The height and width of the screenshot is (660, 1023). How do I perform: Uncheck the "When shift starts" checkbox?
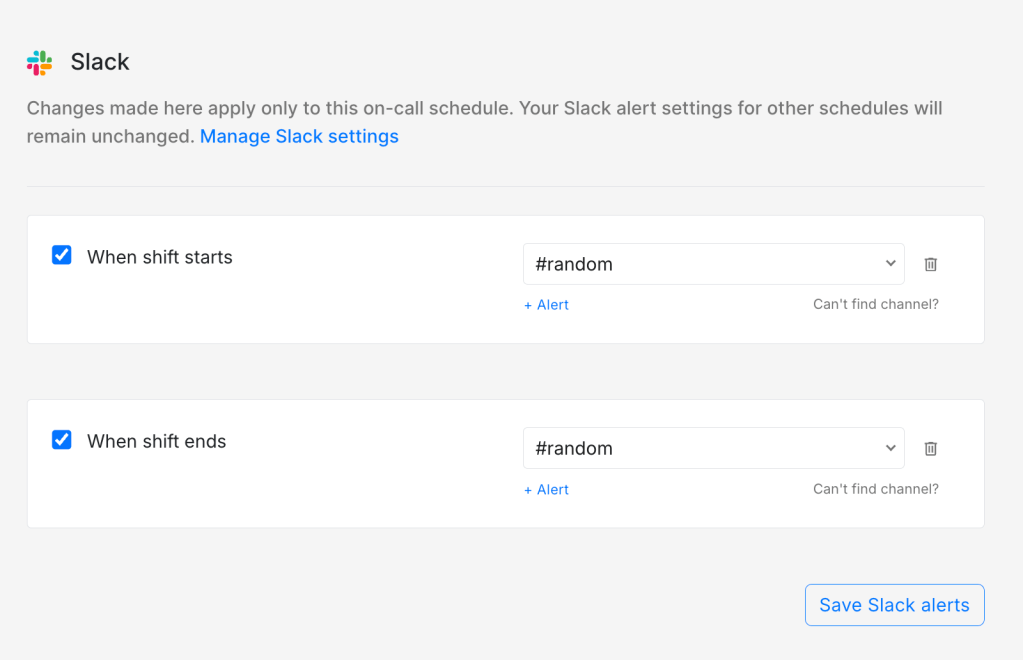click(61, 255)
